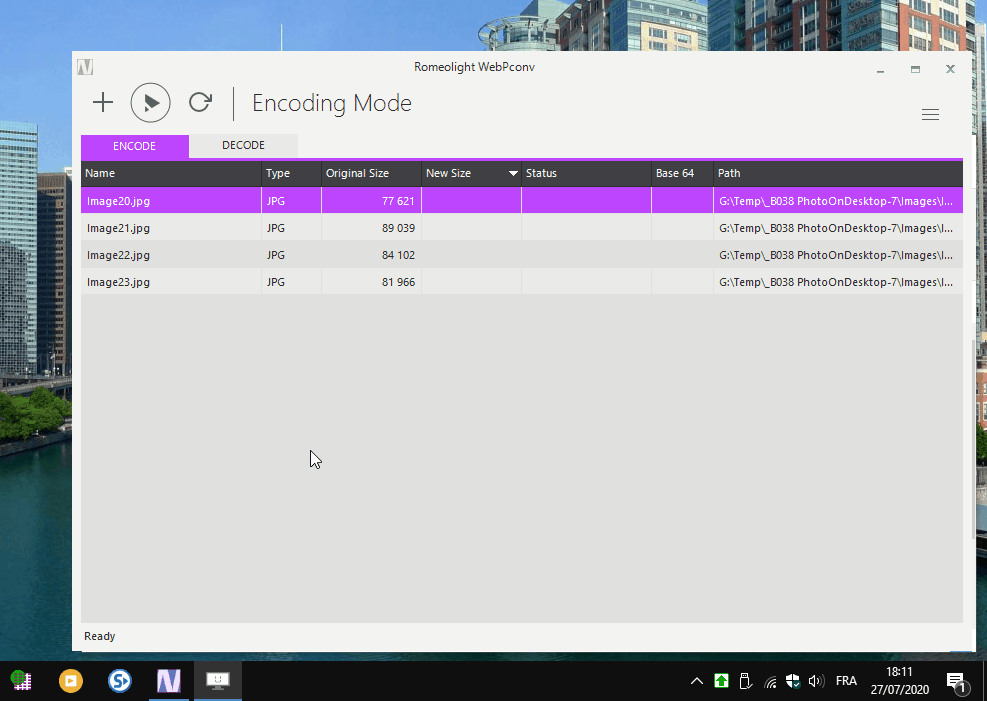This screenshot has height=701, width=987.
Task: Click the path cell of Image23.jpg
Action: 838,282
